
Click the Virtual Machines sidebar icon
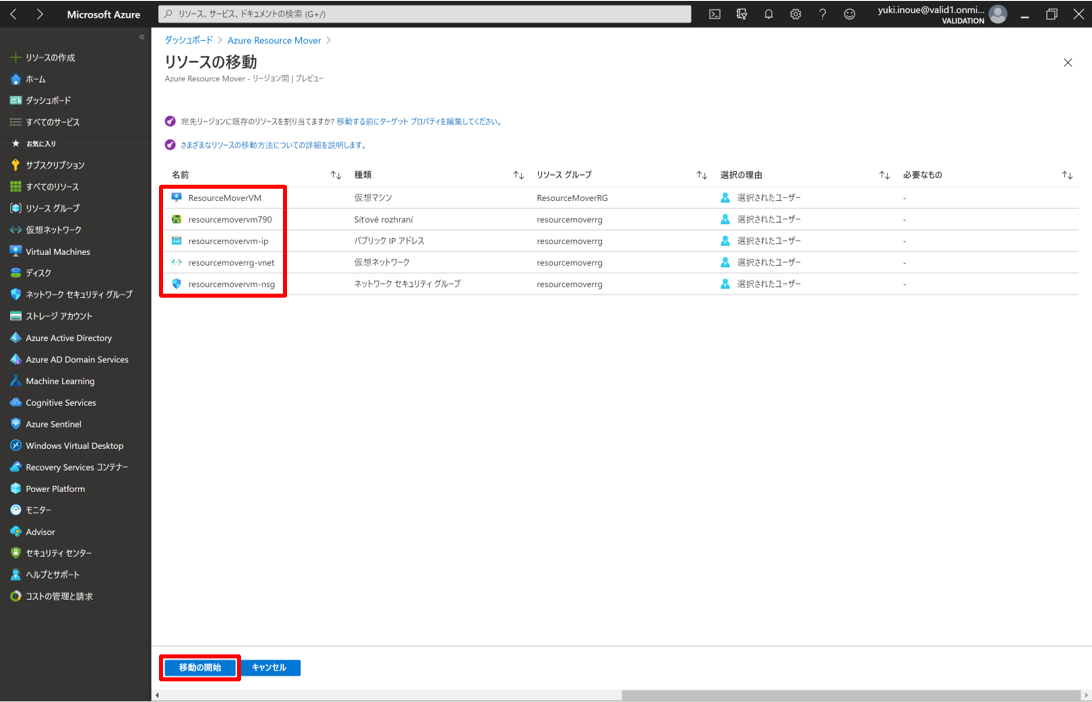coord(15,251)
